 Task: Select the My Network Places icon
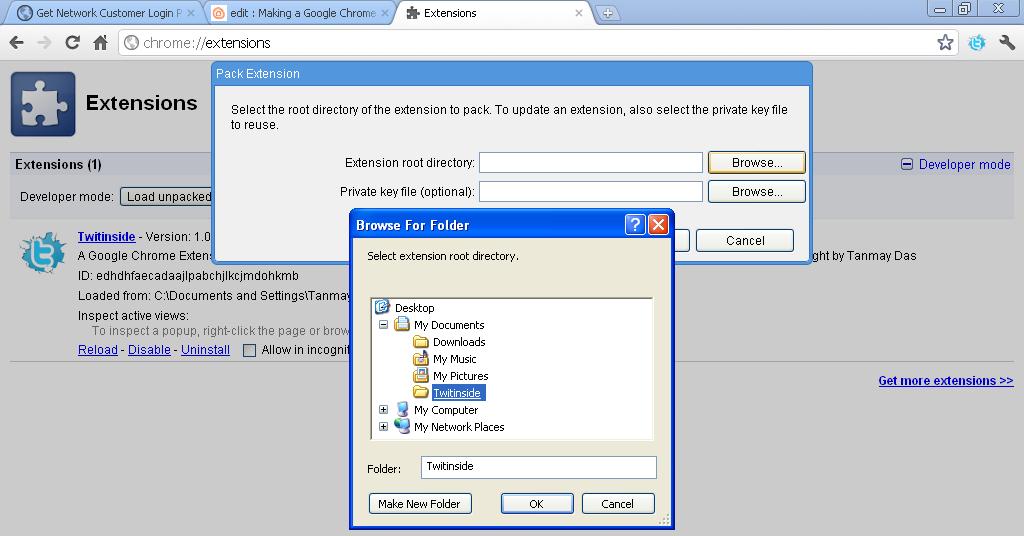click(402, 426)
